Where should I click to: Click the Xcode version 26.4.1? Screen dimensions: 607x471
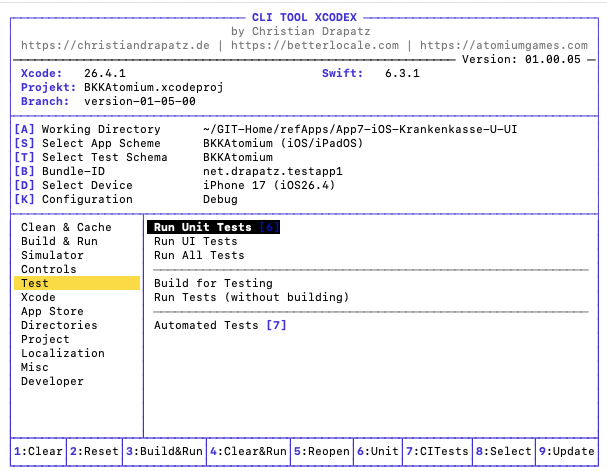tap(105, 73)
